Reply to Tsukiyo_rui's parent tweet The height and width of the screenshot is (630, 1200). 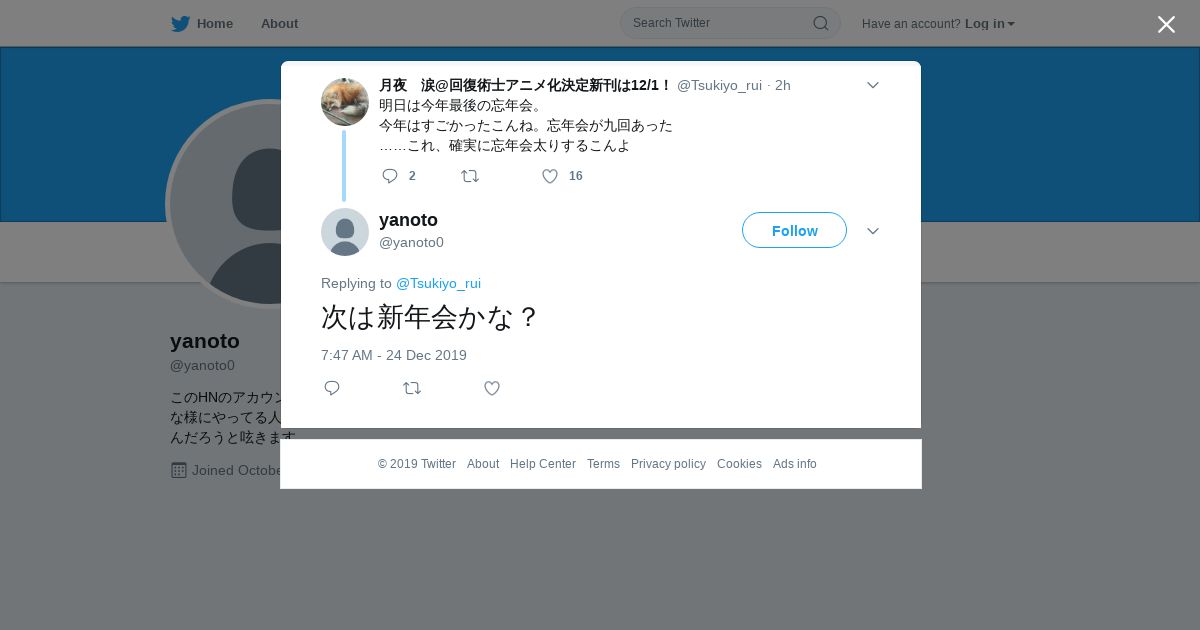[390, 176]
